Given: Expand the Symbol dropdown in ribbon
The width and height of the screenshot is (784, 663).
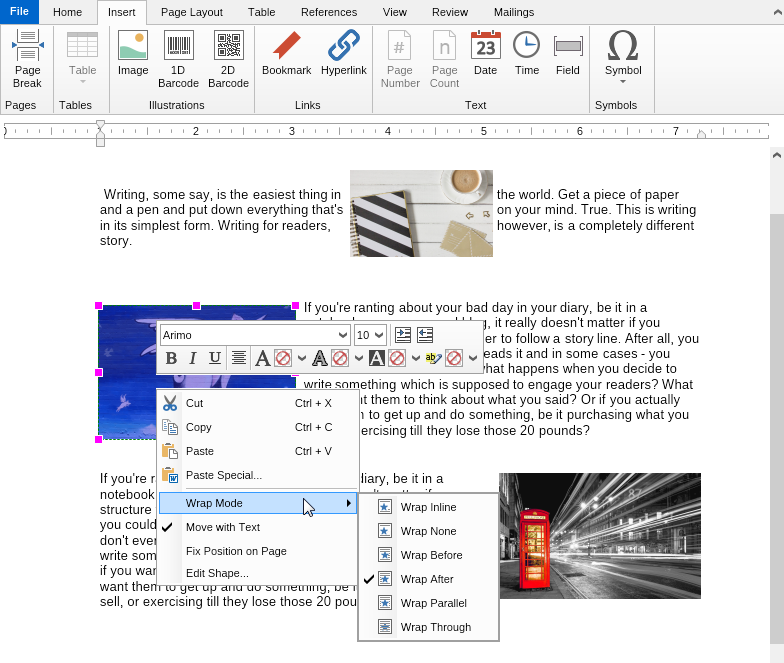Looking at the screenshot, I should [x=623, y=81].
